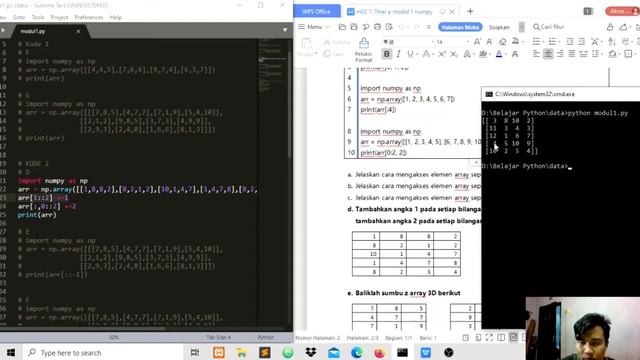Open the Microsoft Edge taskbar icon
The image size is (640, 360).
point(357,352)
